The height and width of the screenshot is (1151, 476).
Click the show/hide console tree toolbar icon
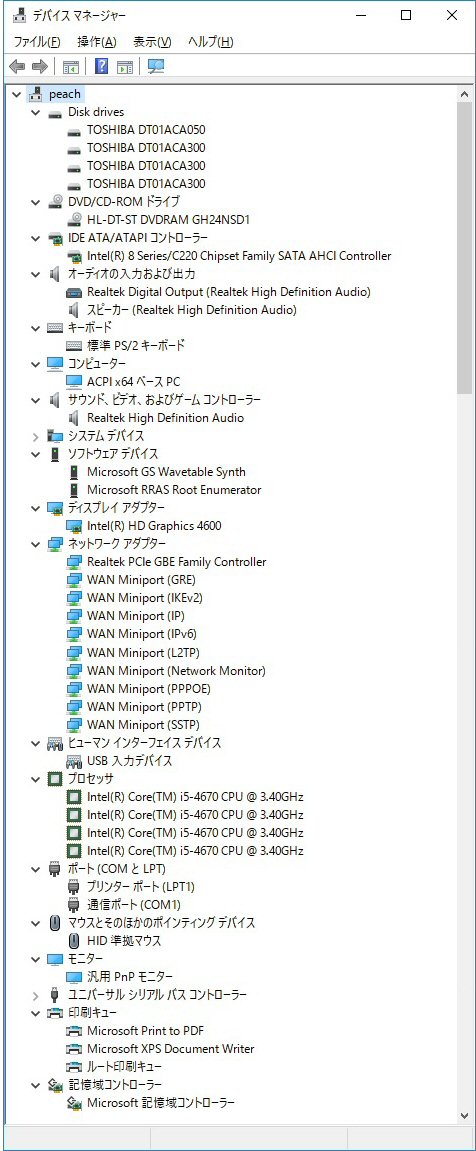point(71,66)
